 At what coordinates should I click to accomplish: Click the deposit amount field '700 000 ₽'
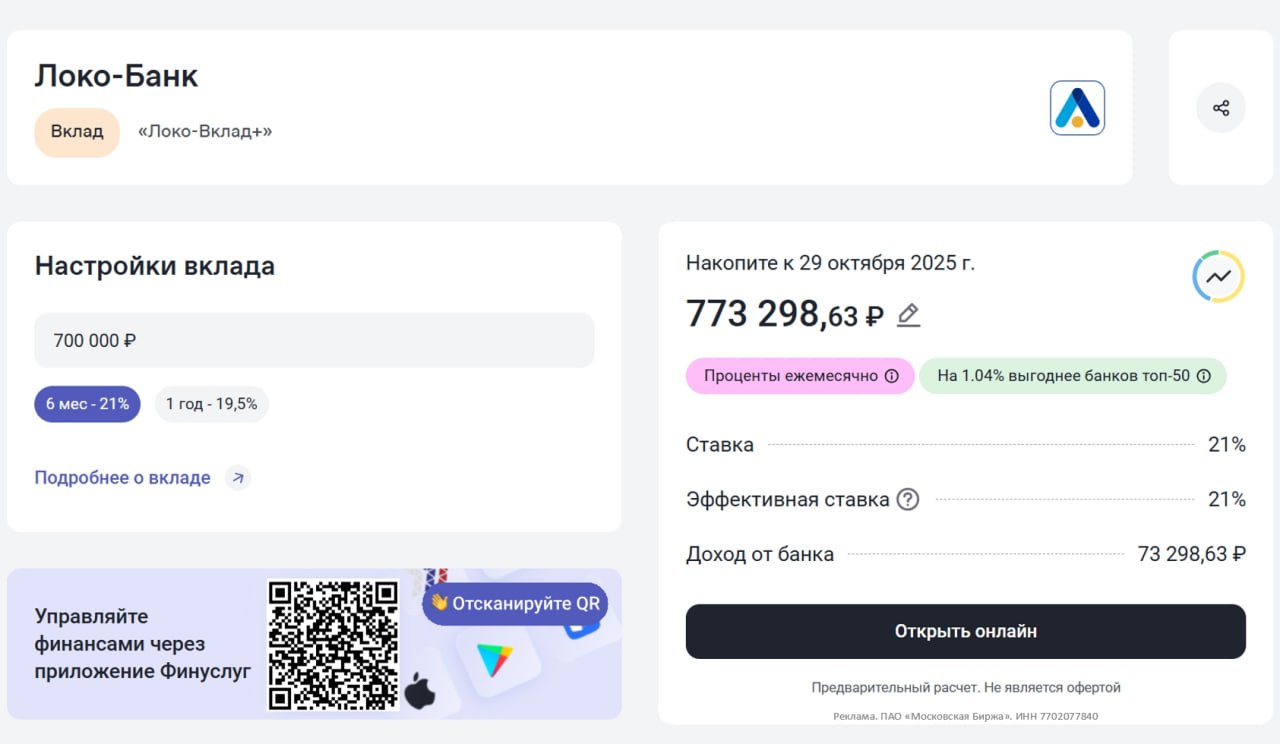[314, 340]
